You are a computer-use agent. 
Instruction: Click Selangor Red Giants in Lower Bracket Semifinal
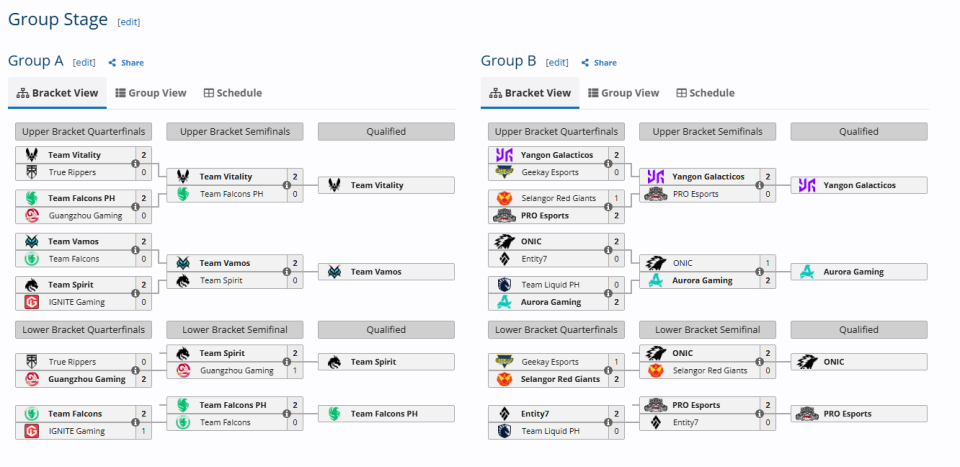pos(710,370)
